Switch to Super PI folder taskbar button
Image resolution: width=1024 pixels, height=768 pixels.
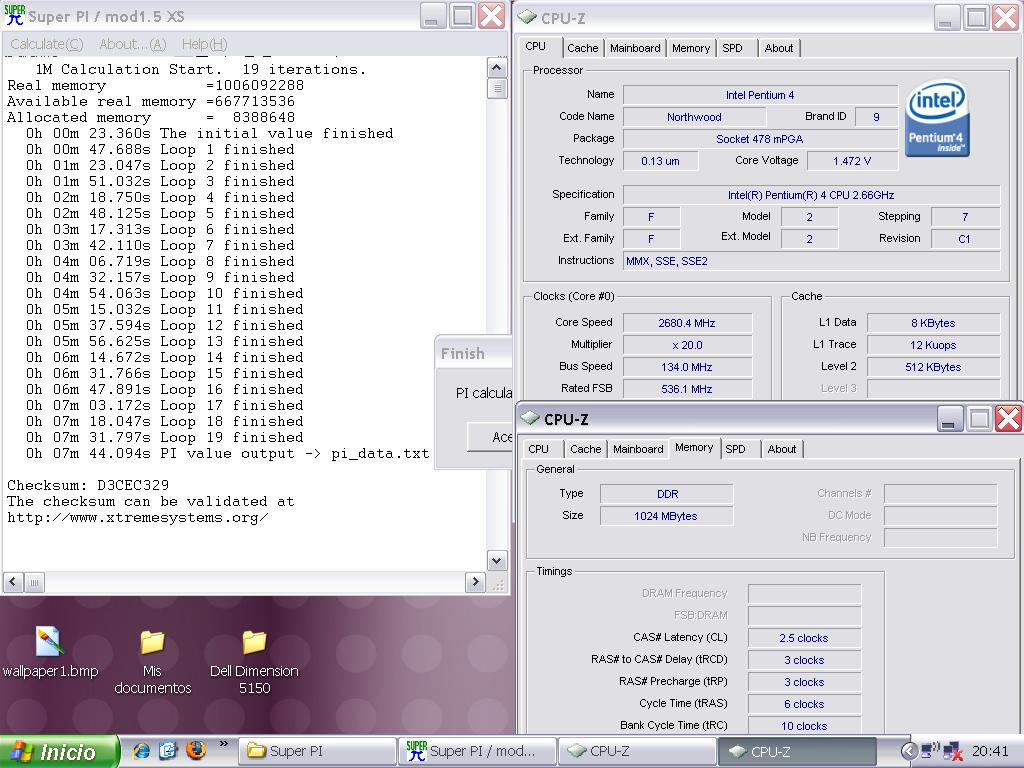pos(318,752)
